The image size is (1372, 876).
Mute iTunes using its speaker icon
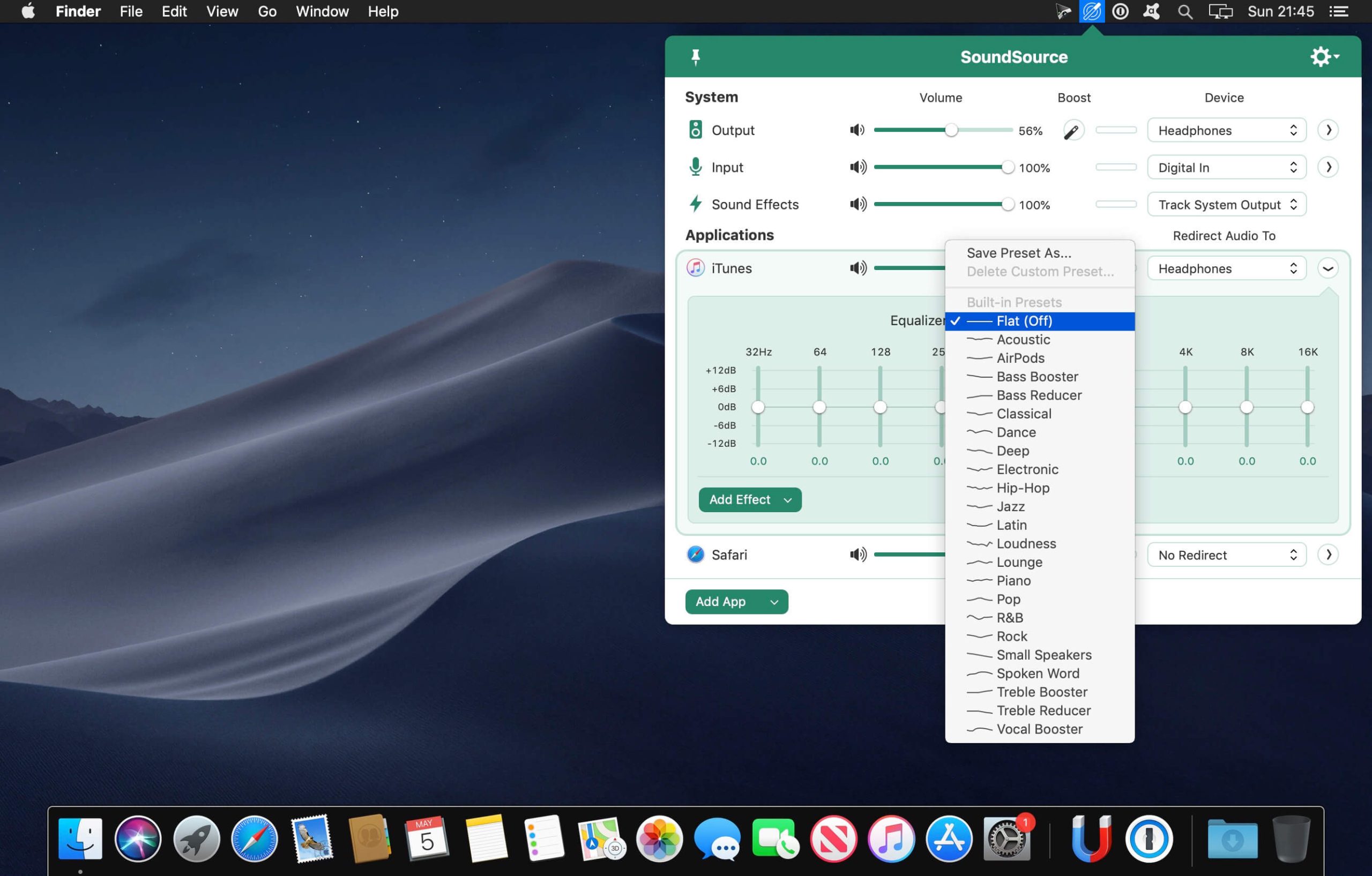tap(857, 268)
